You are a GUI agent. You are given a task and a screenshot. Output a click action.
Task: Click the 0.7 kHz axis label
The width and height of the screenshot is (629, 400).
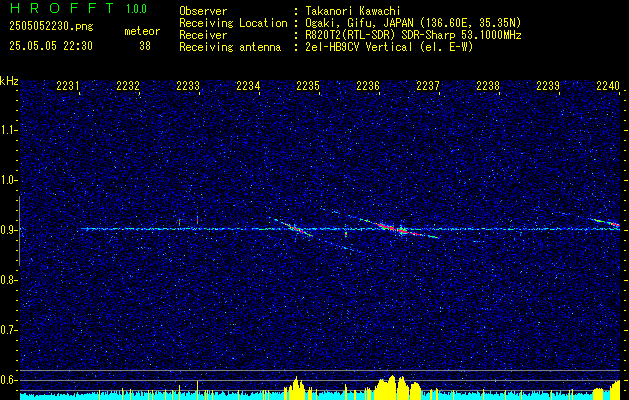click(7, 330)
